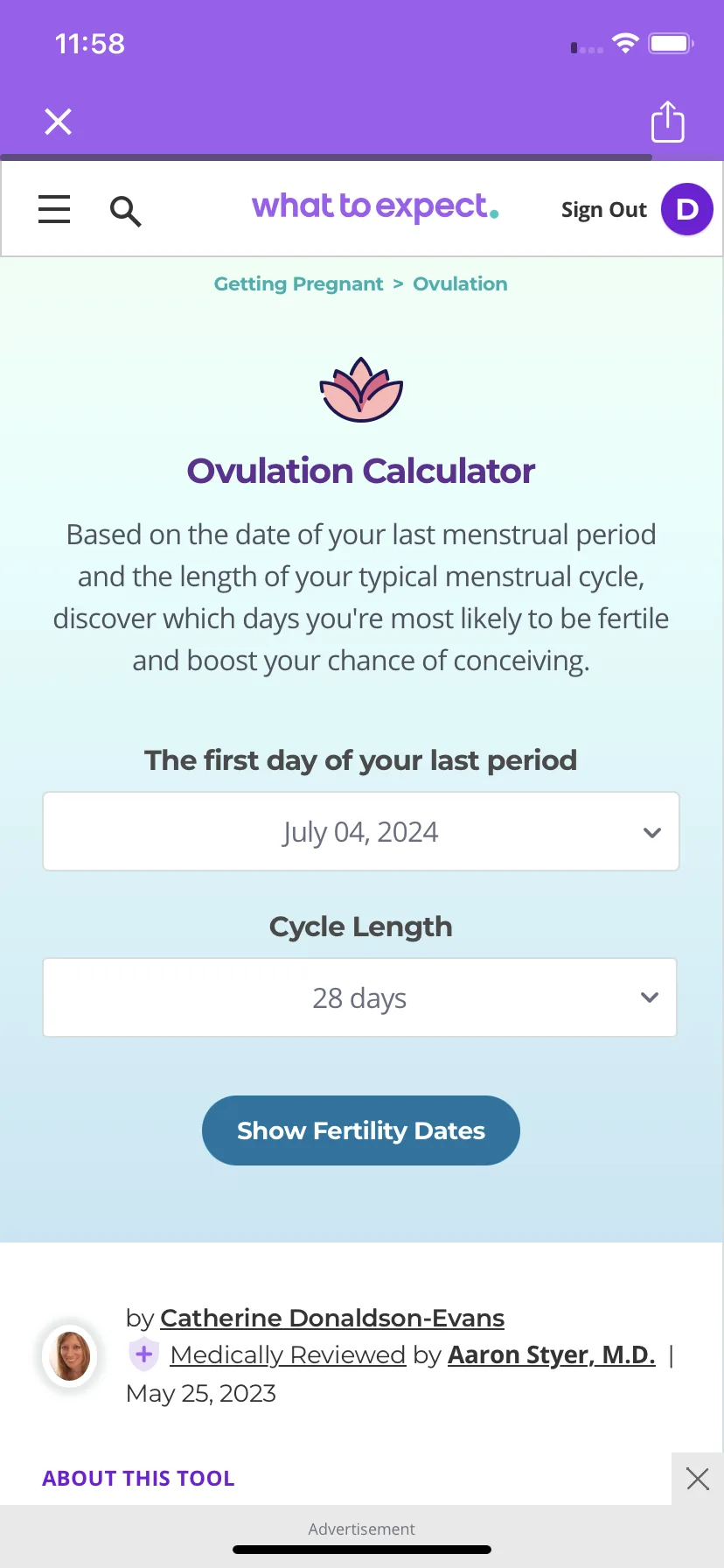Open Aaron Styer, M.D. reviewer link
The height and width of the screenshot is (1568, 724).
[552, 1354]
